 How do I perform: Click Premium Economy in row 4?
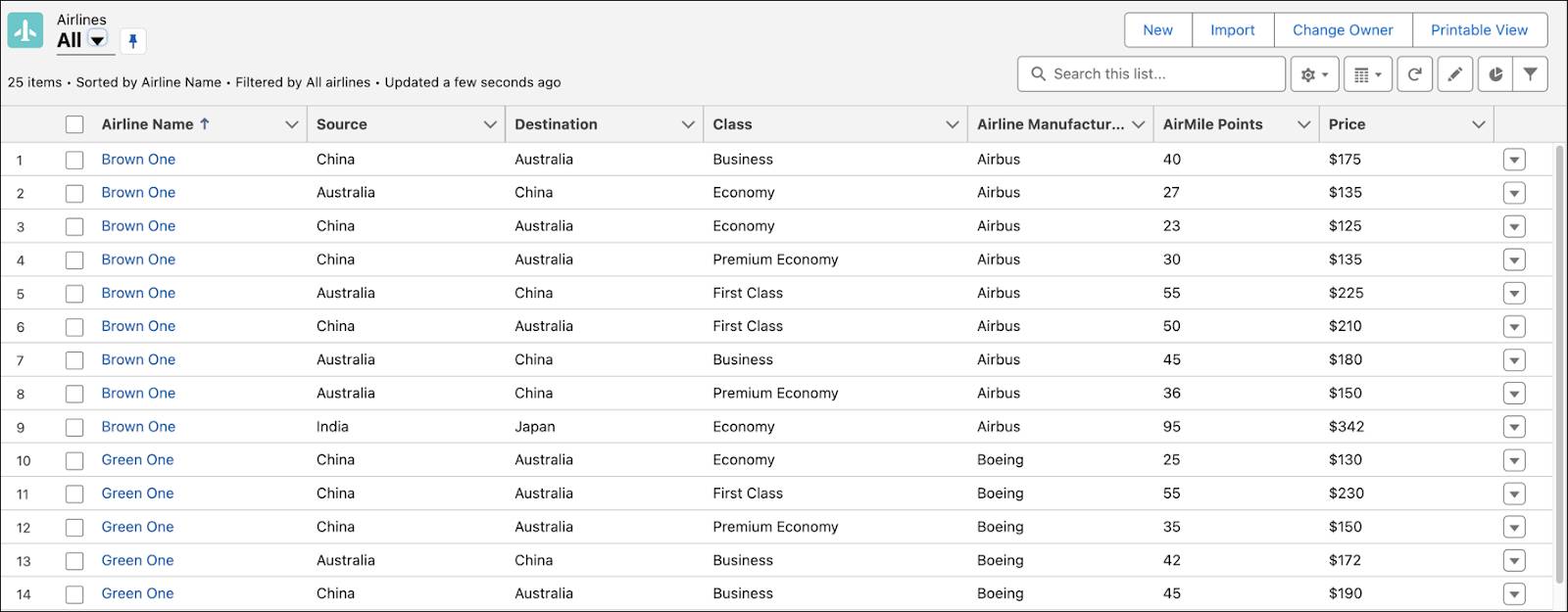pyautogui.click(x=775, y=259)
